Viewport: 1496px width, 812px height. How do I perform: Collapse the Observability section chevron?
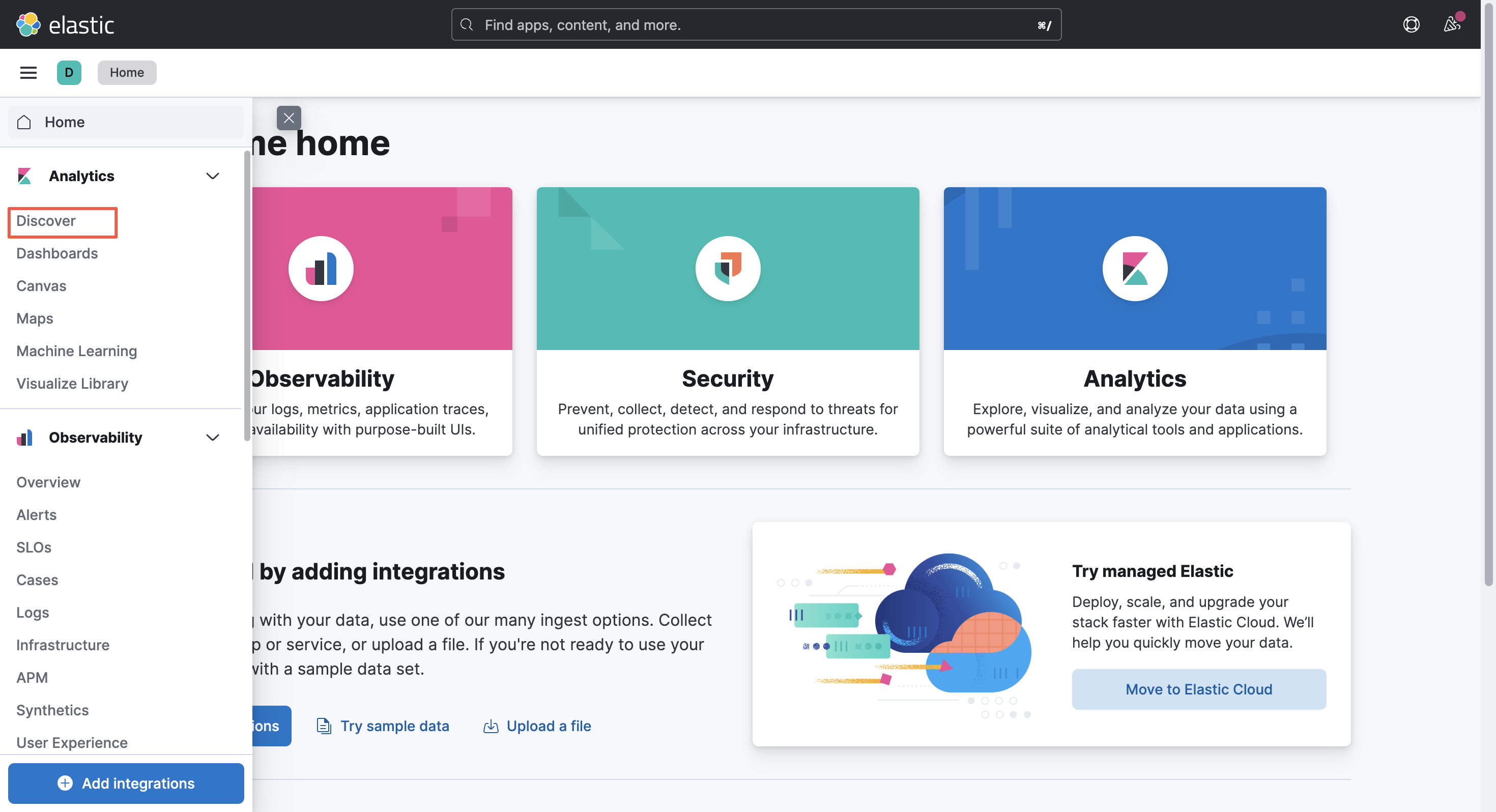point(213,438)
